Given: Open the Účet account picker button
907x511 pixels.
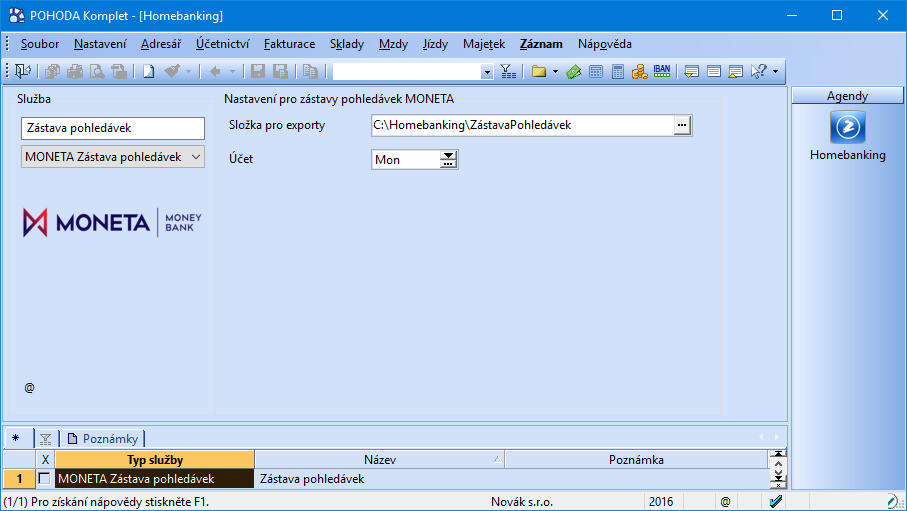Looking at the screenshot, I should (x=448, y=159).
